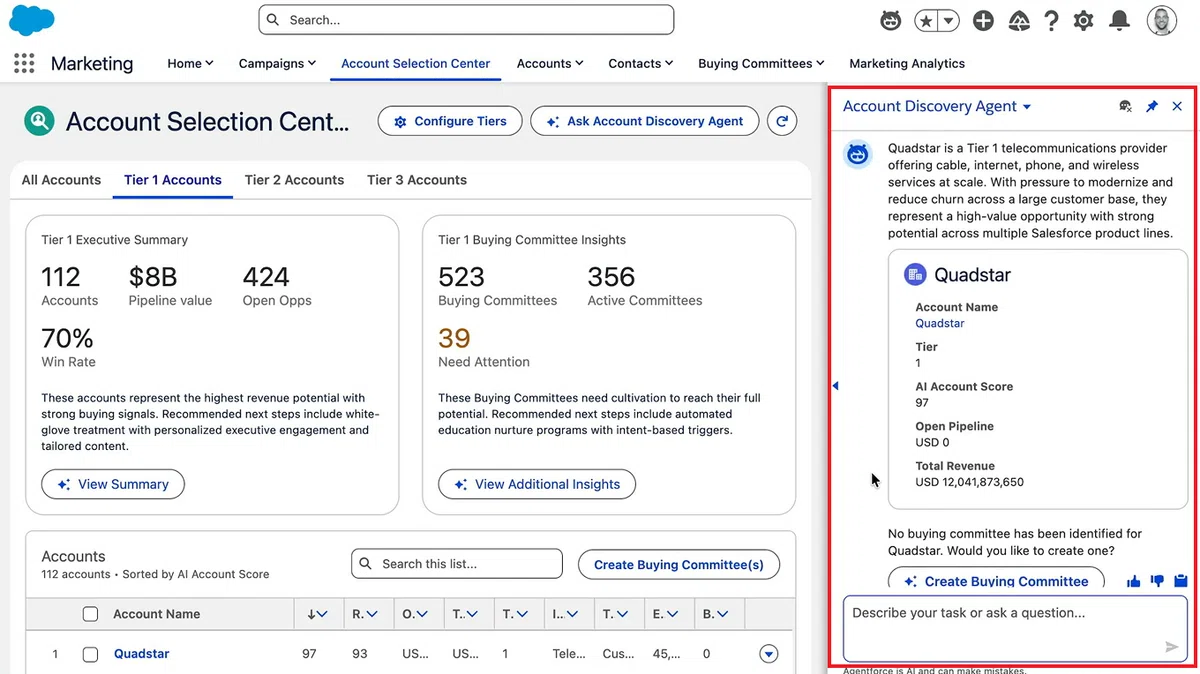
Task: Click the View Additional Insights button
Action: coord(537,484)
